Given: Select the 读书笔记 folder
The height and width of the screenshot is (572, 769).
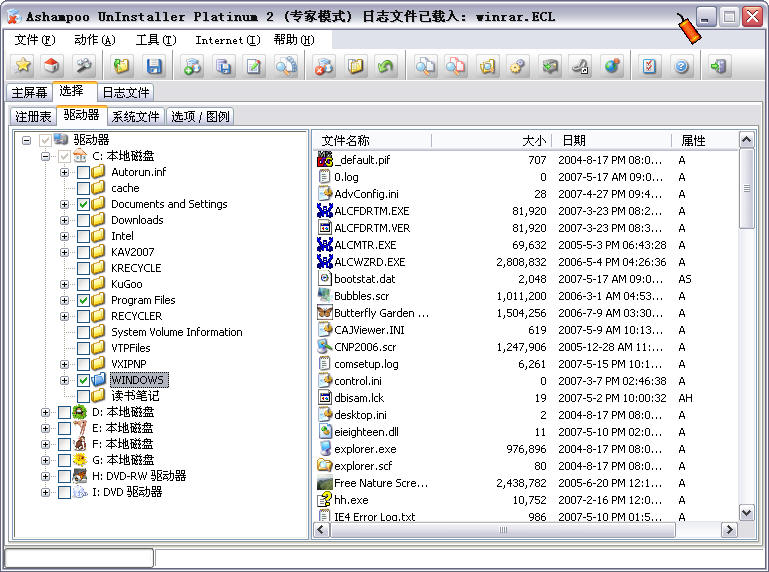Looking at the screenshot, I should (135, 396).
